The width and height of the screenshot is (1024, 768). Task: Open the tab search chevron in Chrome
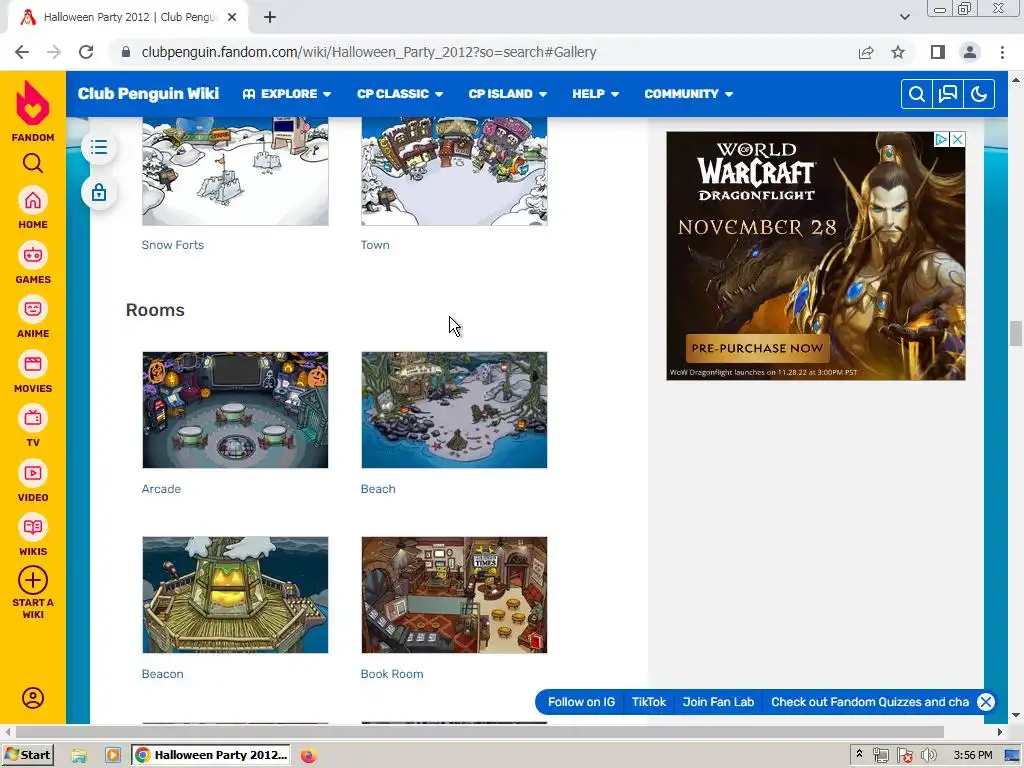click(904, 17)
